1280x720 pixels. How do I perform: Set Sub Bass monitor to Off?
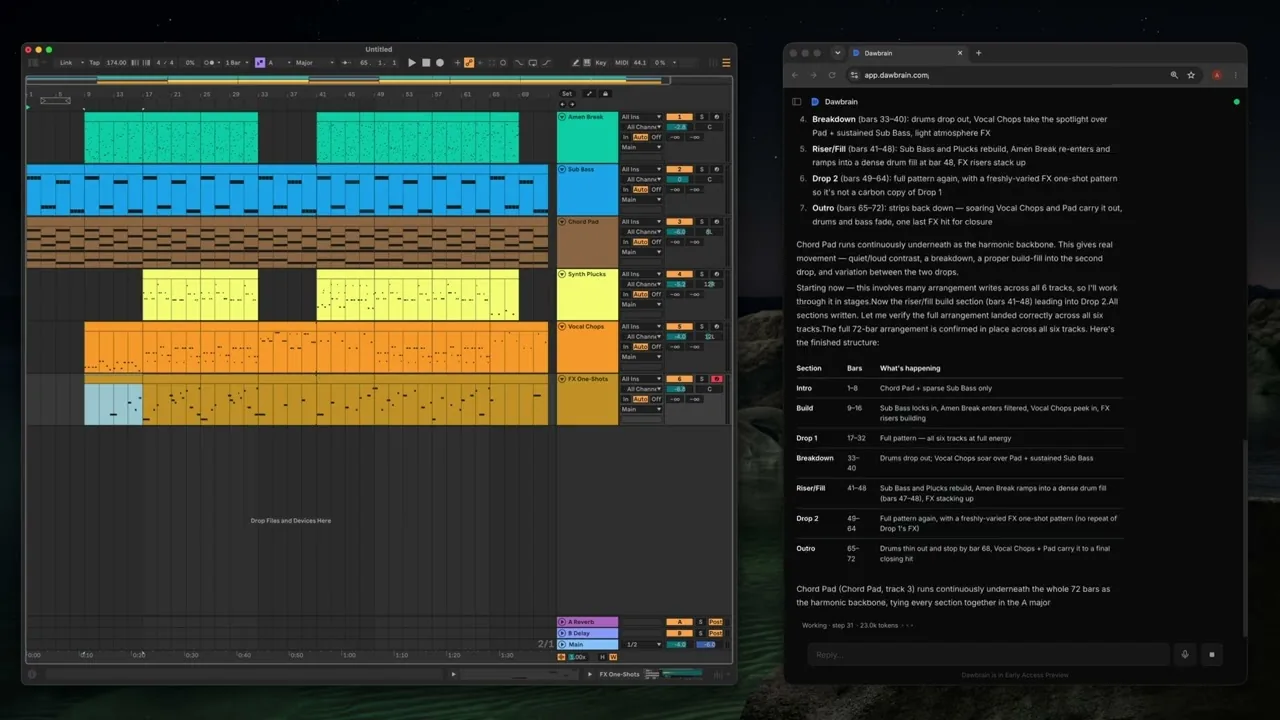[656, 189]
